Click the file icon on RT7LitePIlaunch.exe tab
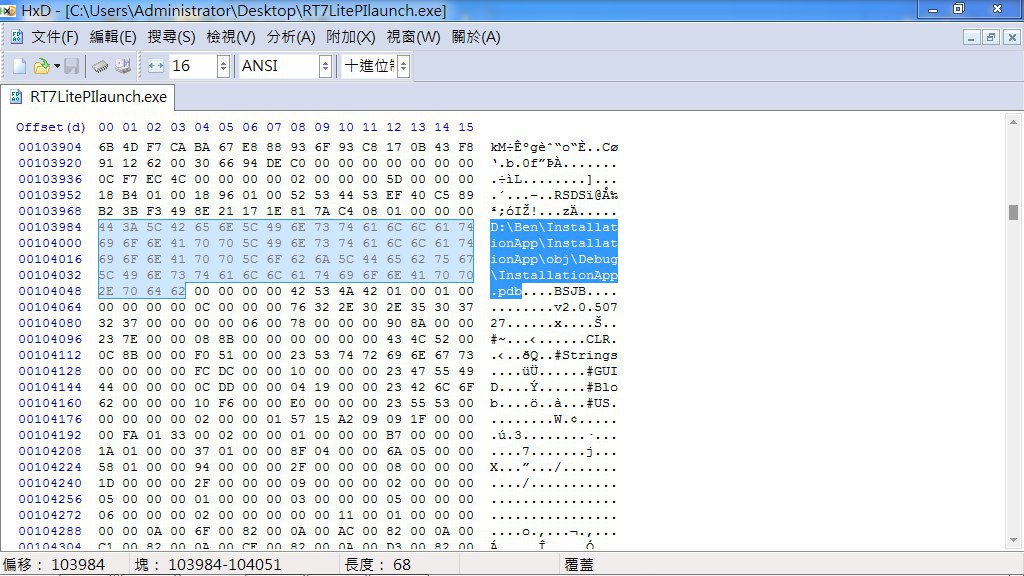The height and width of the screenshot is (576, 1024). click(16, 97)
